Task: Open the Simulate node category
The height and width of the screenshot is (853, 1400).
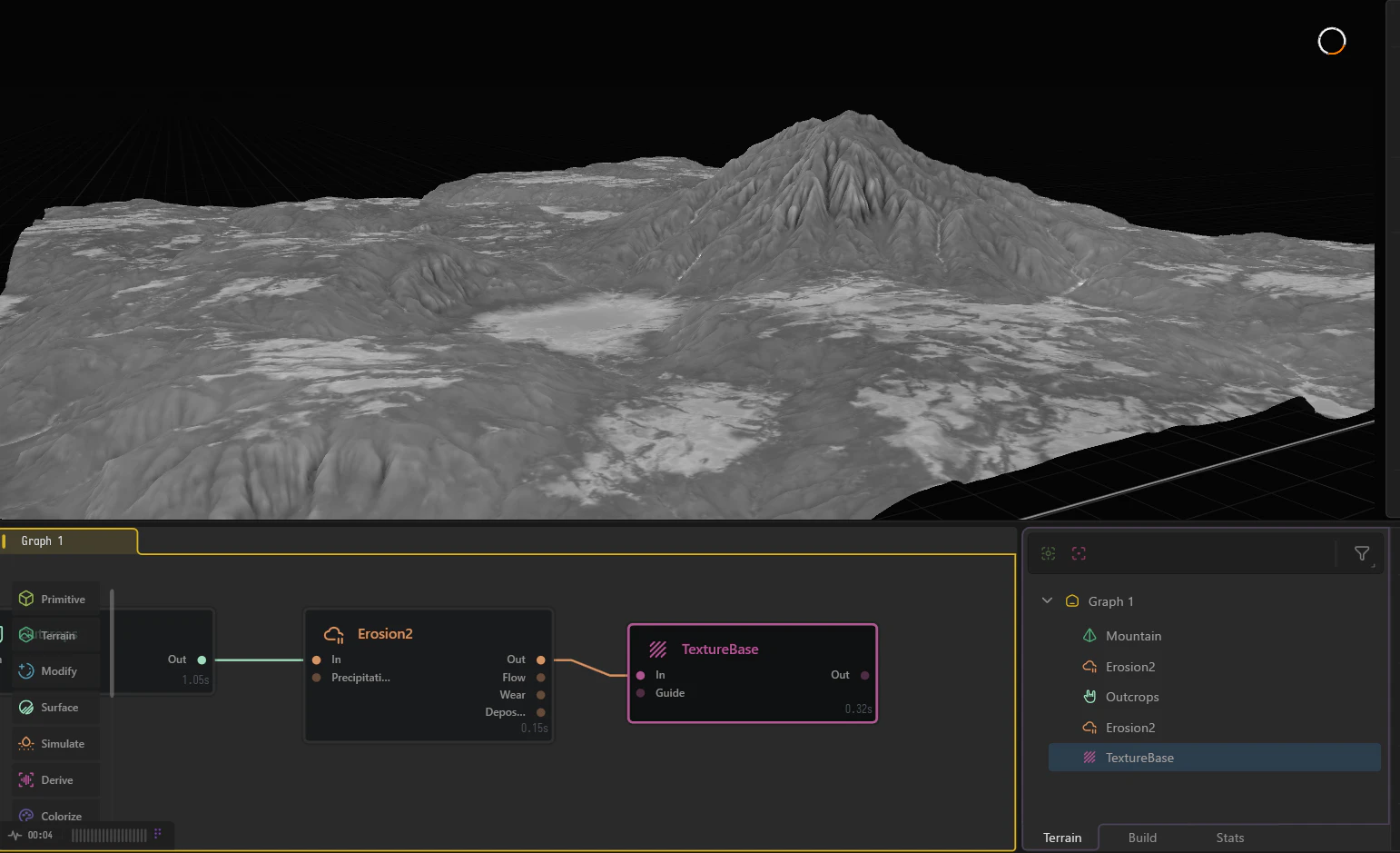Action: [55, 744]
